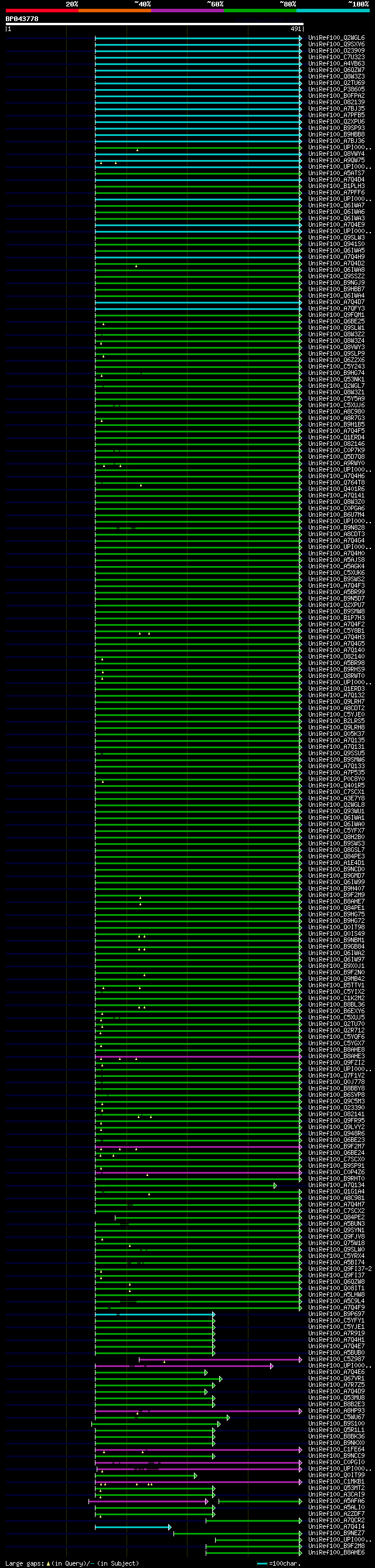The height and width of the screenshot is (1568, 375).
Task: Click the cyan 100char scale legend
Action: pyautogui.click(x=279, y=1563)
